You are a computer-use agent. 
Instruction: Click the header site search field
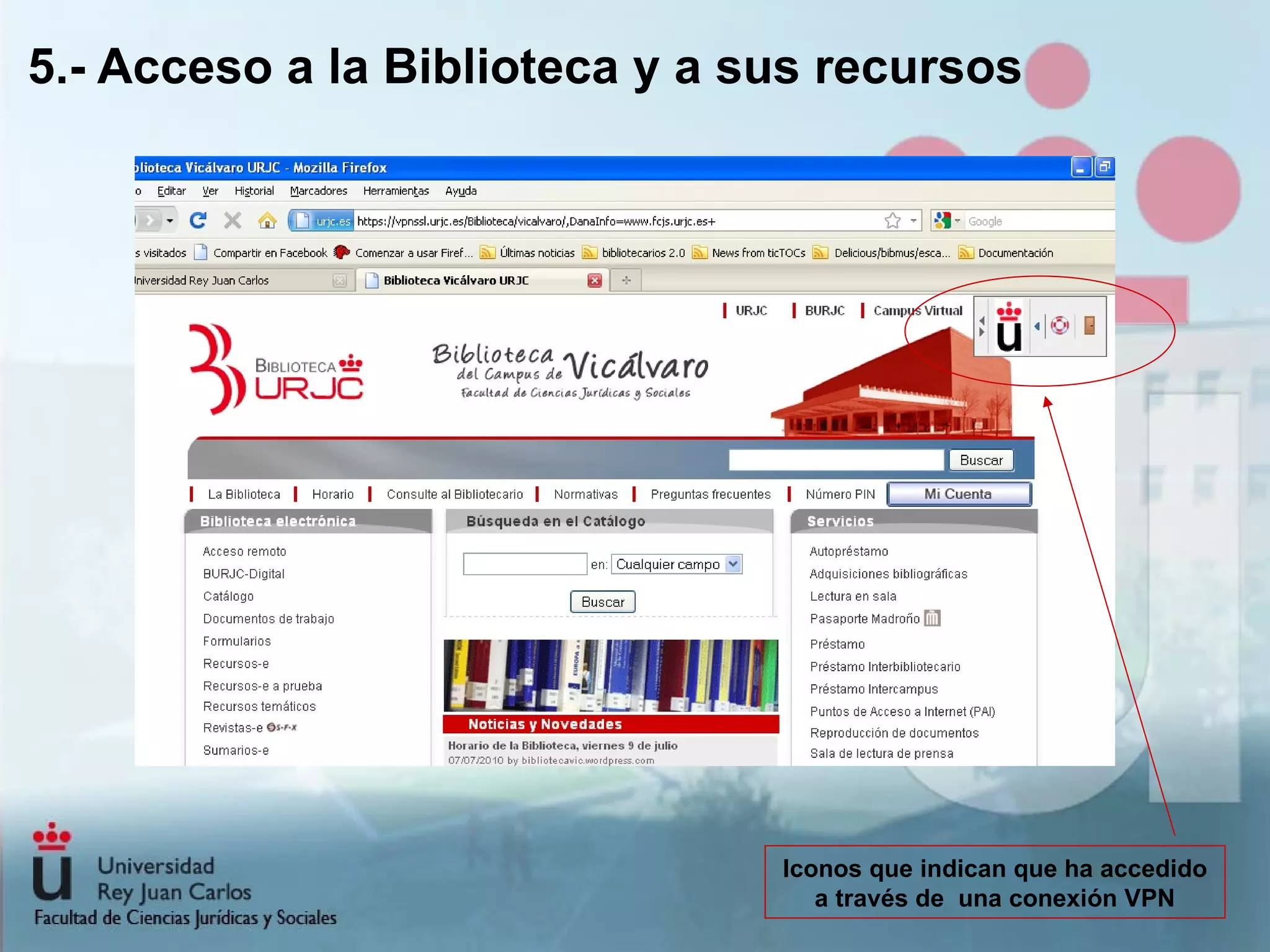click(836, 460)
